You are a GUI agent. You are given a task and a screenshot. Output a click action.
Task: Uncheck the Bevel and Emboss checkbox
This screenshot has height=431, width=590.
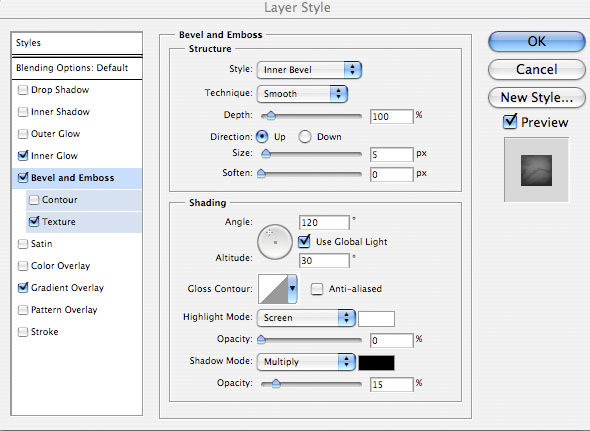(23, 178)
